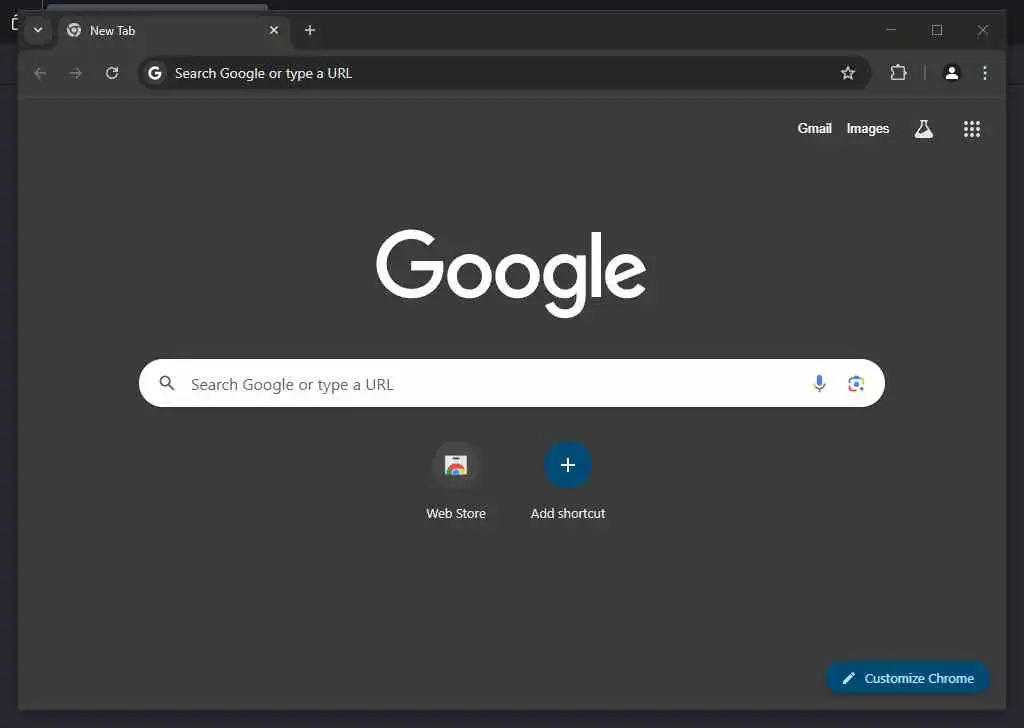Click the magnifier icon in search box

(167, 383)
